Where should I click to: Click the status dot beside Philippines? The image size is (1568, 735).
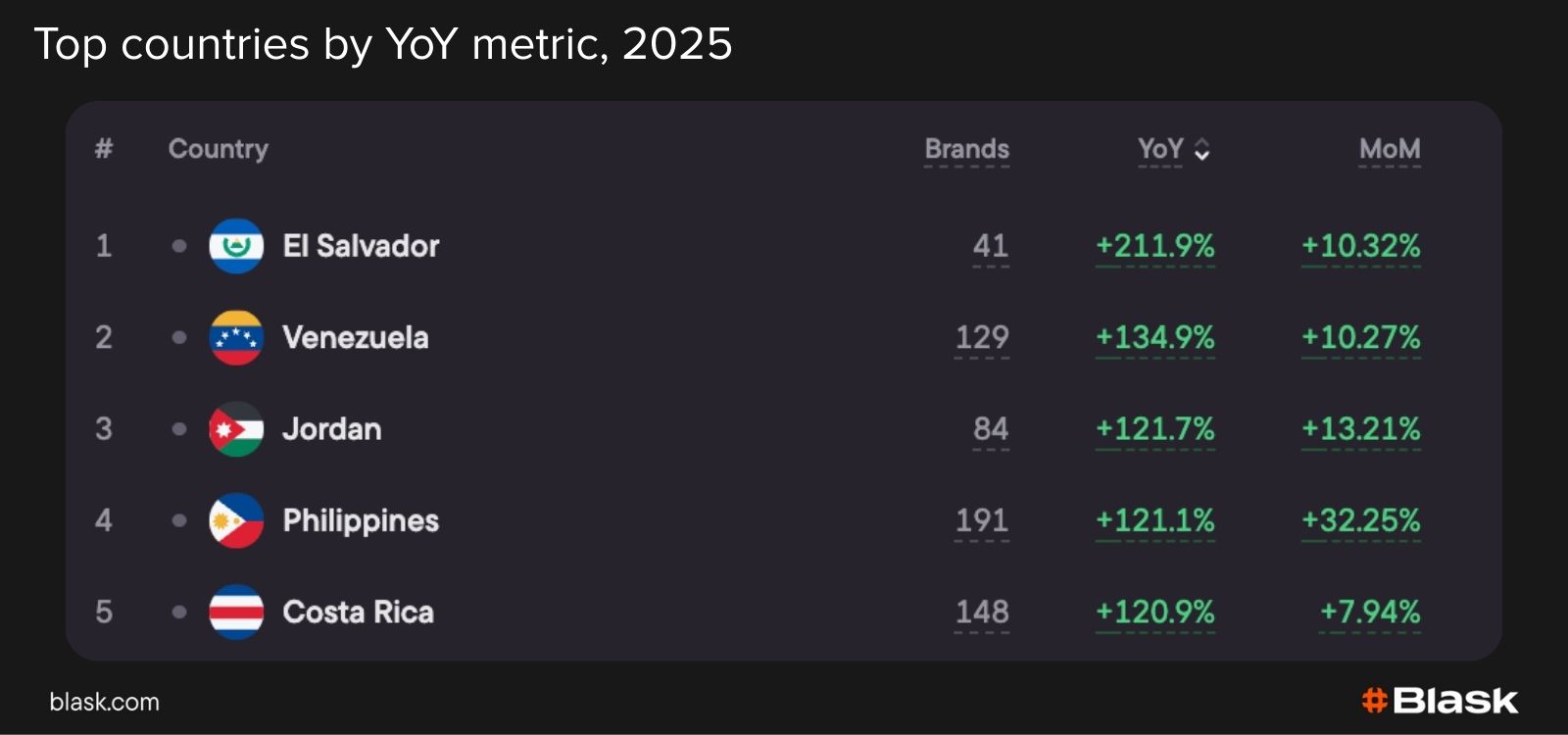click(x=179, y=520)
